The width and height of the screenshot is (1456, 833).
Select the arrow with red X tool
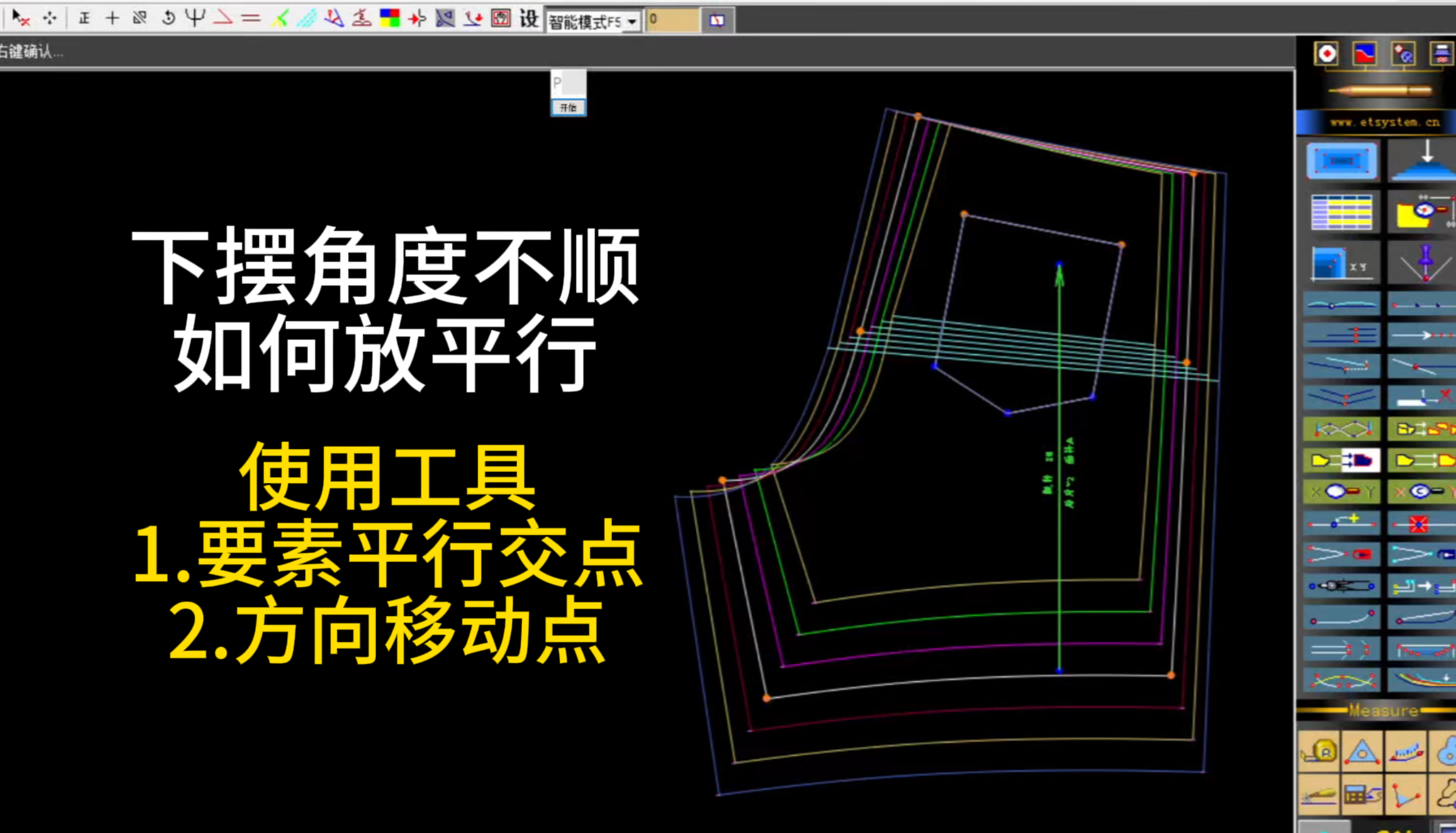(20, 18)
